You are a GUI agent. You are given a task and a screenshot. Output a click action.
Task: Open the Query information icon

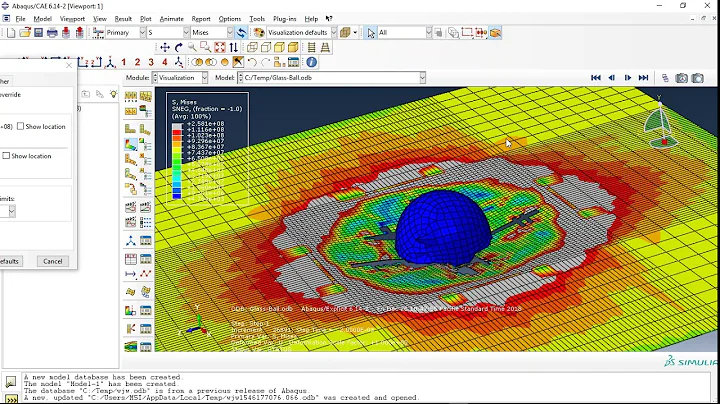(311, 62)
